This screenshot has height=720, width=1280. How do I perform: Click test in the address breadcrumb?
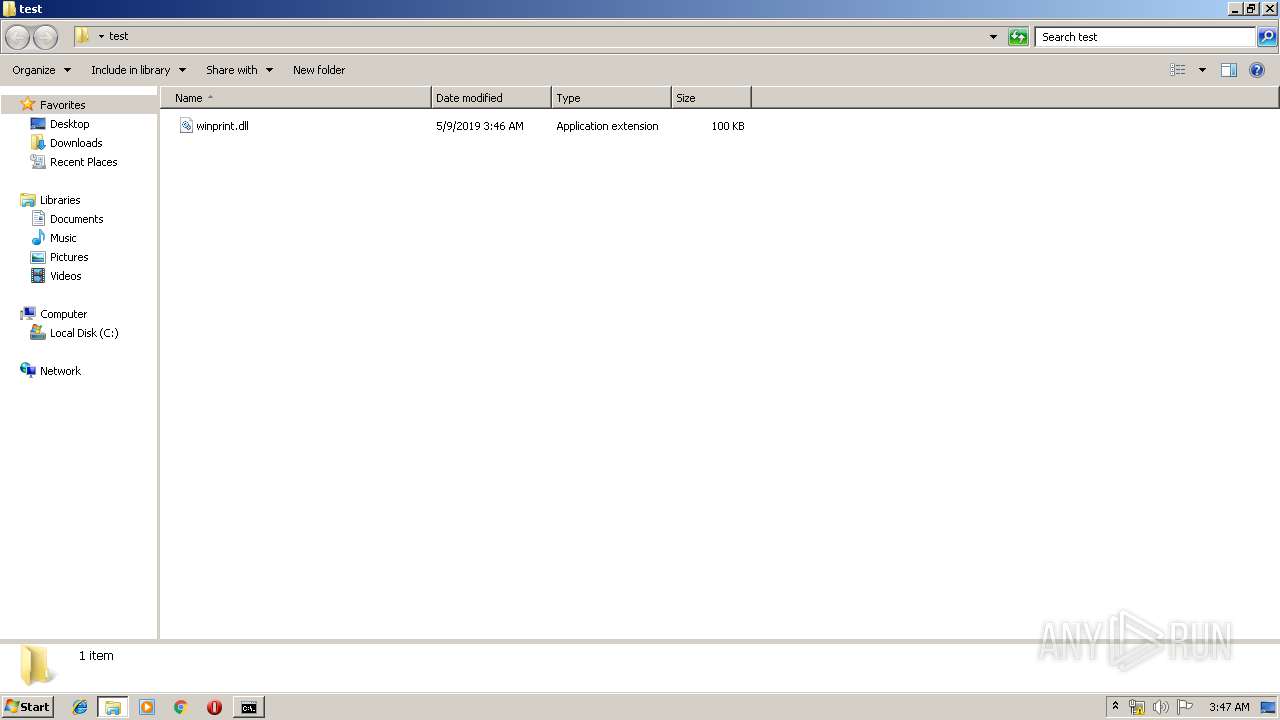tap(119, 36)
